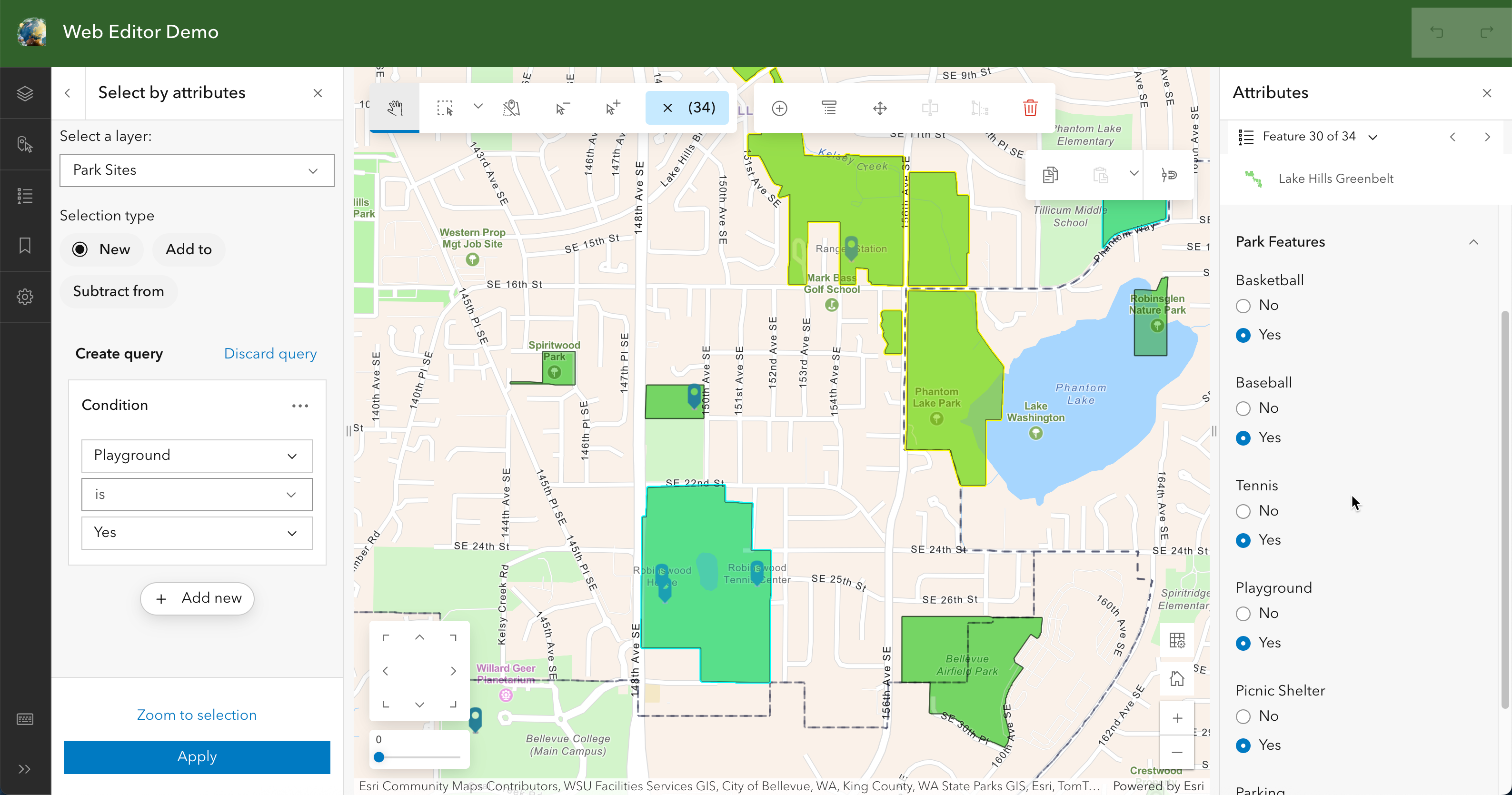Select Yes for Picnic Shelter
This screenshot has height=795, width=1512.
(1243, 745)
